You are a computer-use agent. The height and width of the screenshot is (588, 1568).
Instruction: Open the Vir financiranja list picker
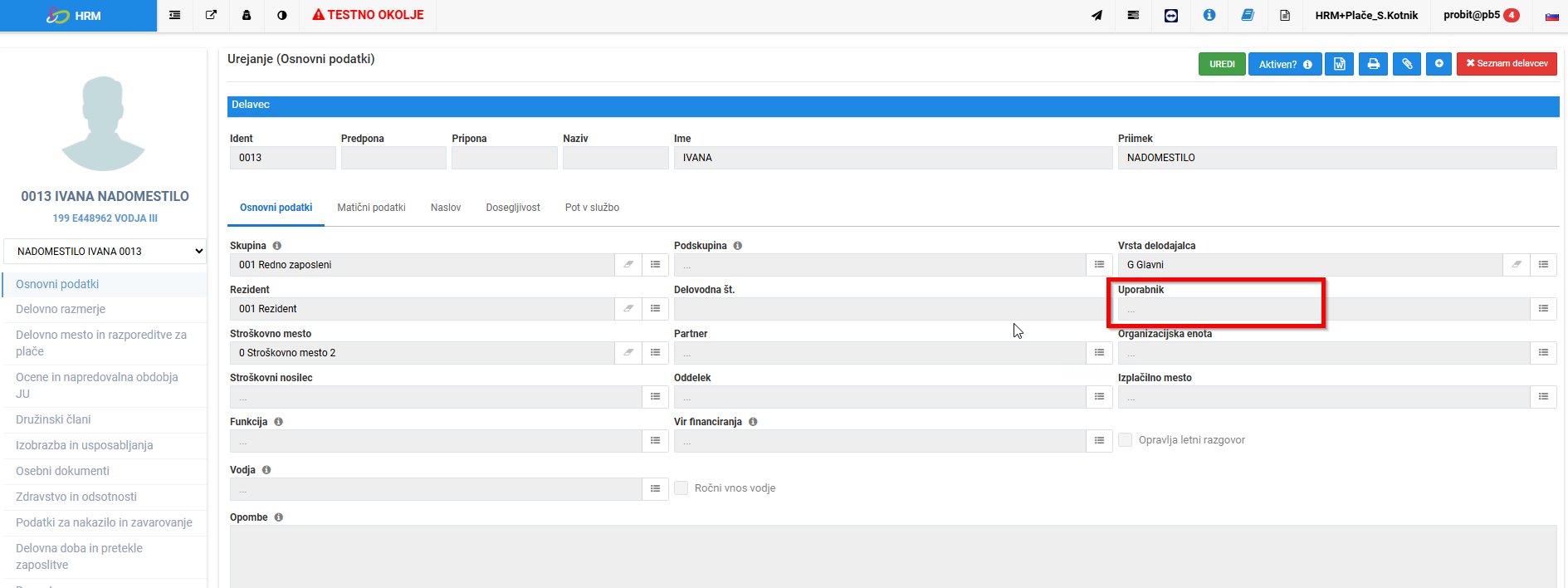click(x=1099, y=441)
